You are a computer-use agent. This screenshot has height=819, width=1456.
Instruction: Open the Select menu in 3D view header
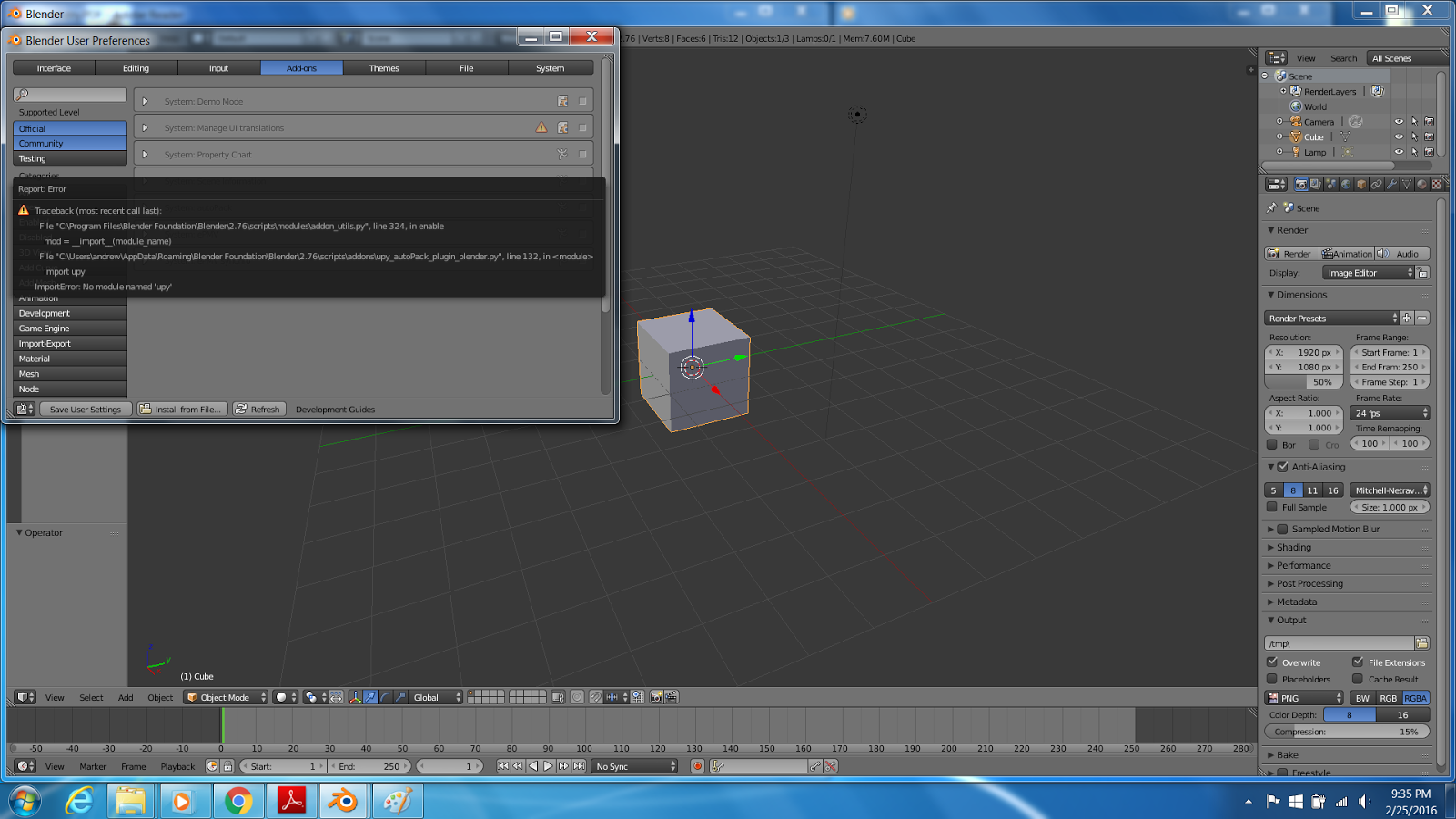(91, 698)
